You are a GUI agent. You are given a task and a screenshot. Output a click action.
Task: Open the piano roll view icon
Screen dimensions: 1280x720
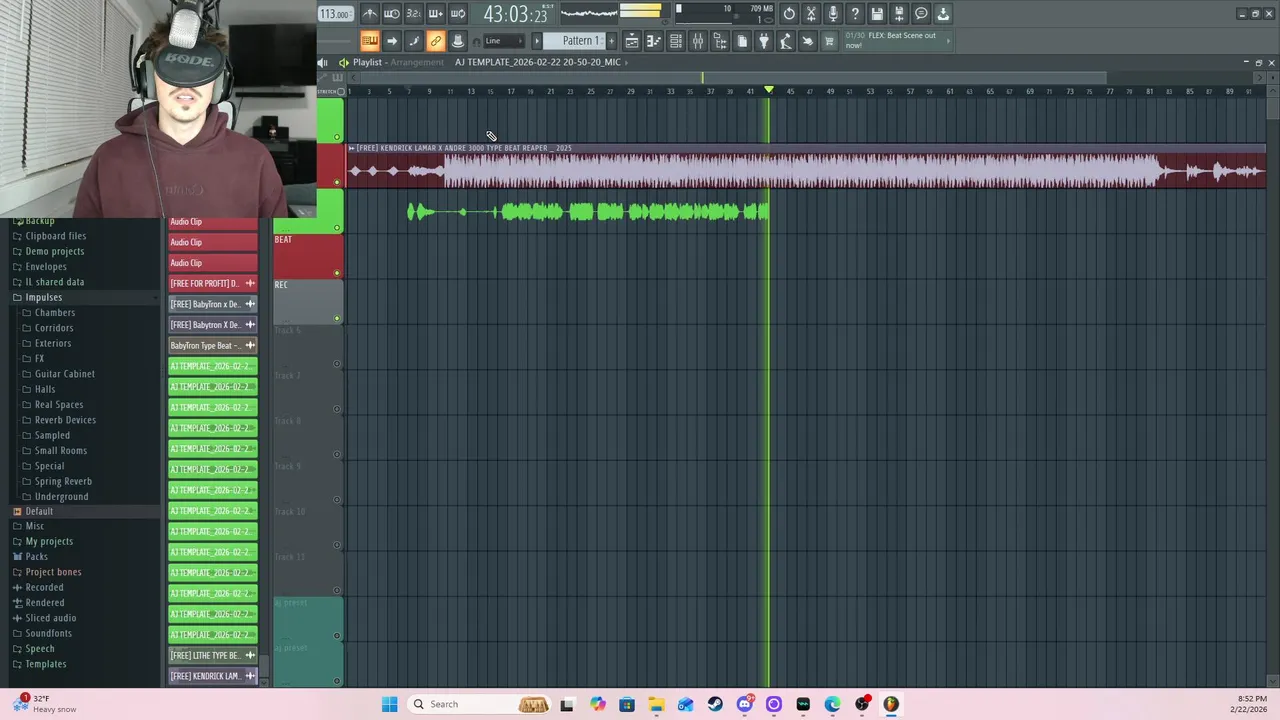[654, 41]
